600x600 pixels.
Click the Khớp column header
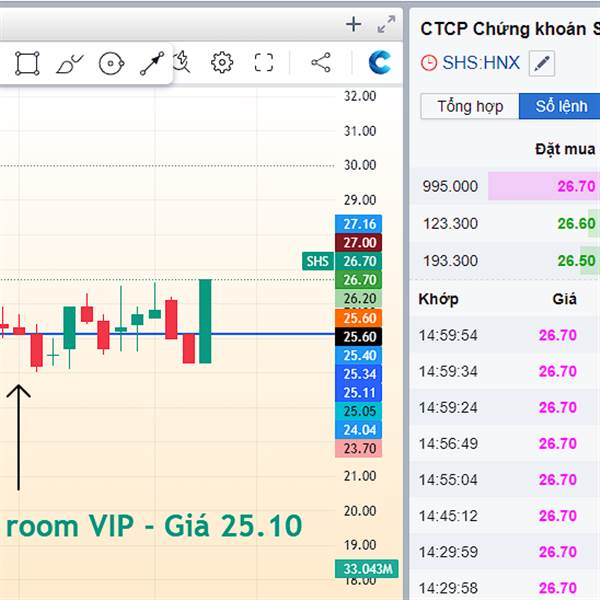(x=438, y=299)
